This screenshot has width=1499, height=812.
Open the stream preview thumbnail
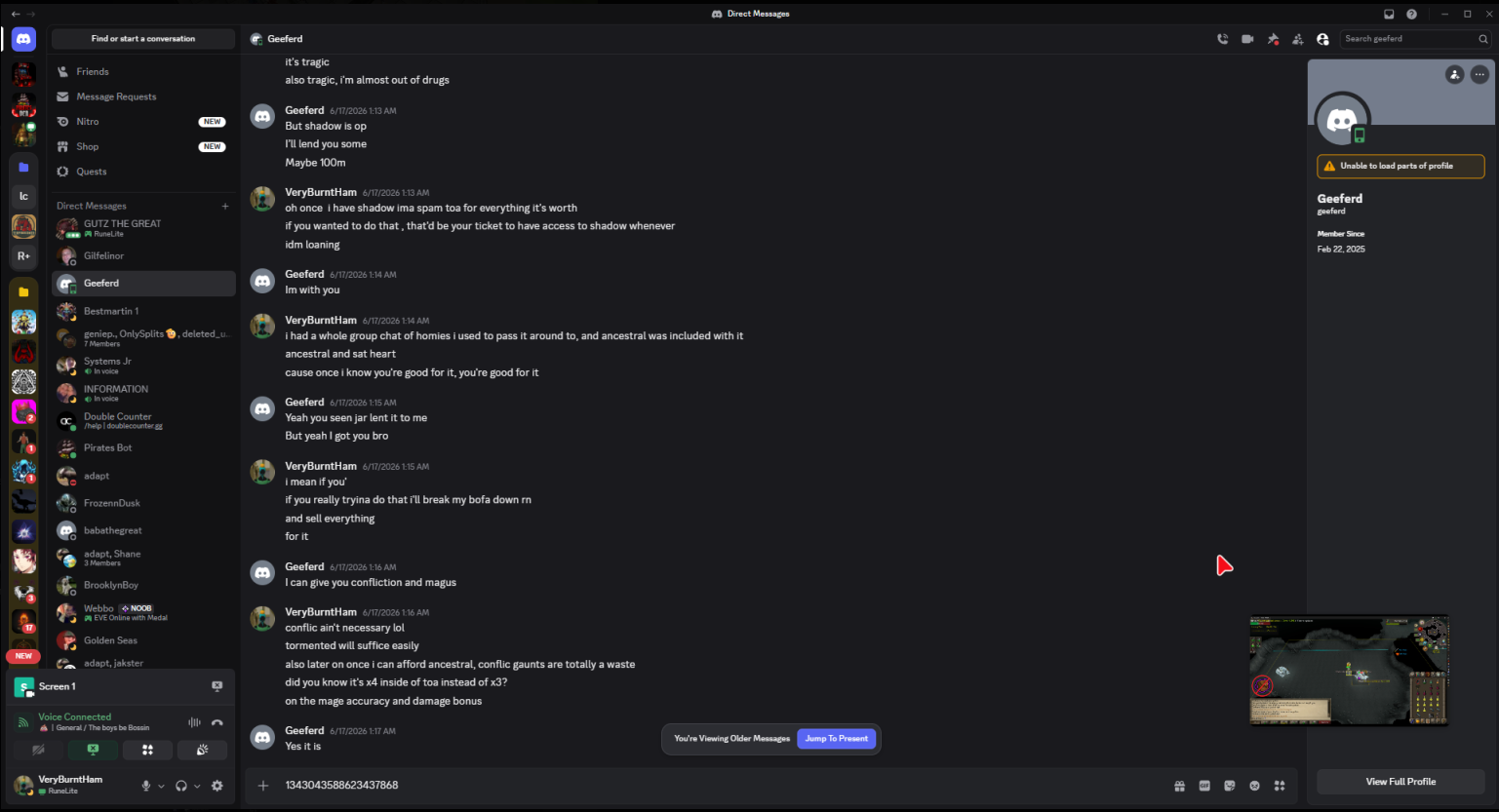tap(1349, 670)
